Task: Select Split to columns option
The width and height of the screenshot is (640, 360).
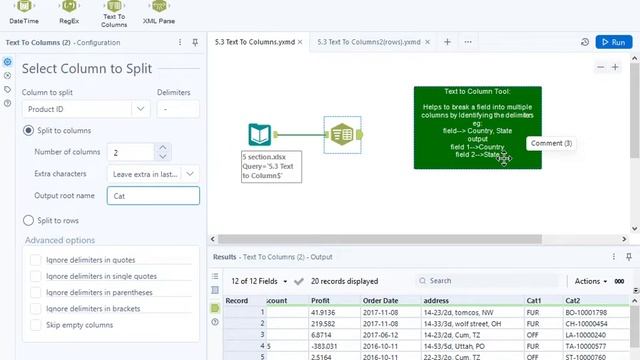Action: pos(28,131)
